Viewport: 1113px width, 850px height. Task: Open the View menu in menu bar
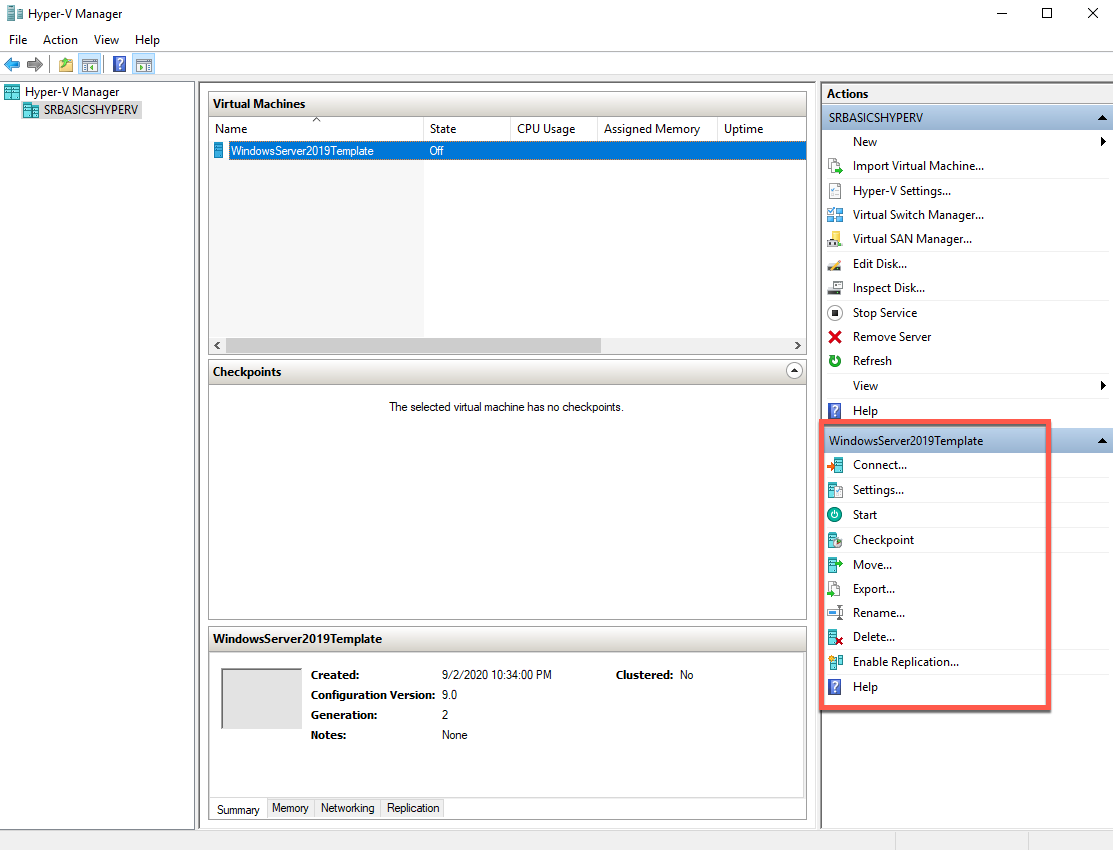coord(106,40)
